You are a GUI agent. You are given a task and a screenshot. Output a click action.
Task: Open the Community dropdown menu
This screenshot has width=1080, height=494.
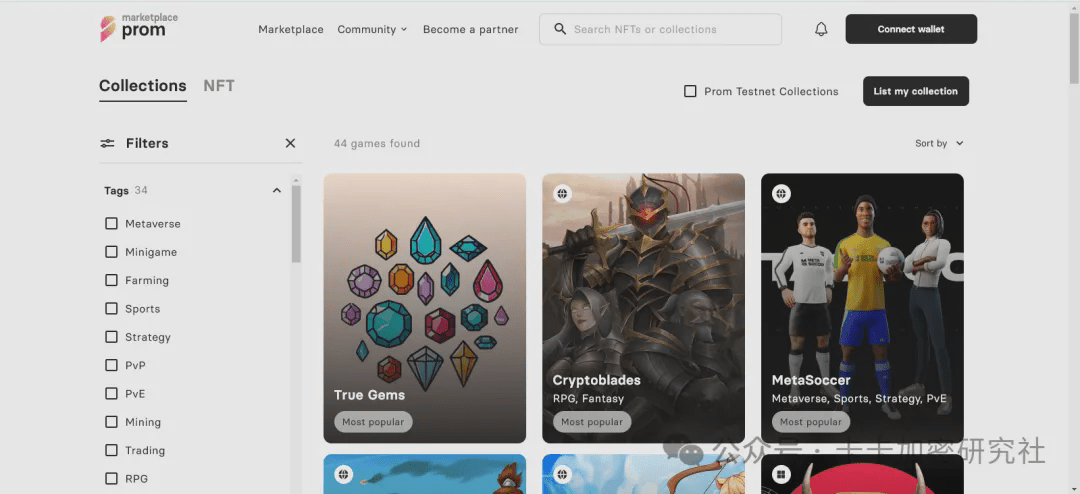(x=372, y=29)
